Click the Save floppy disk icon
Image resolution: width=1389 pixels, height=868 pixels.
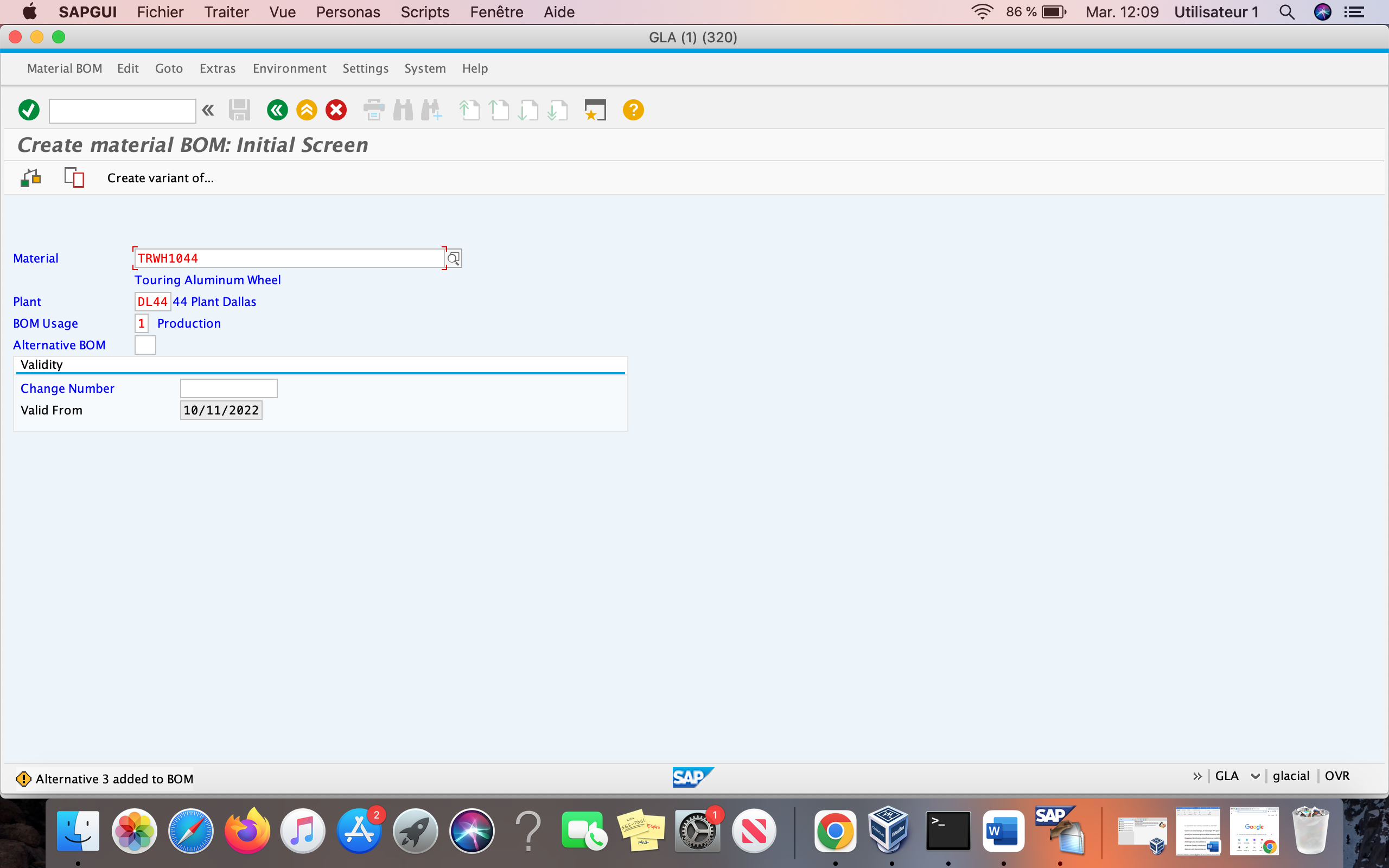239,110
